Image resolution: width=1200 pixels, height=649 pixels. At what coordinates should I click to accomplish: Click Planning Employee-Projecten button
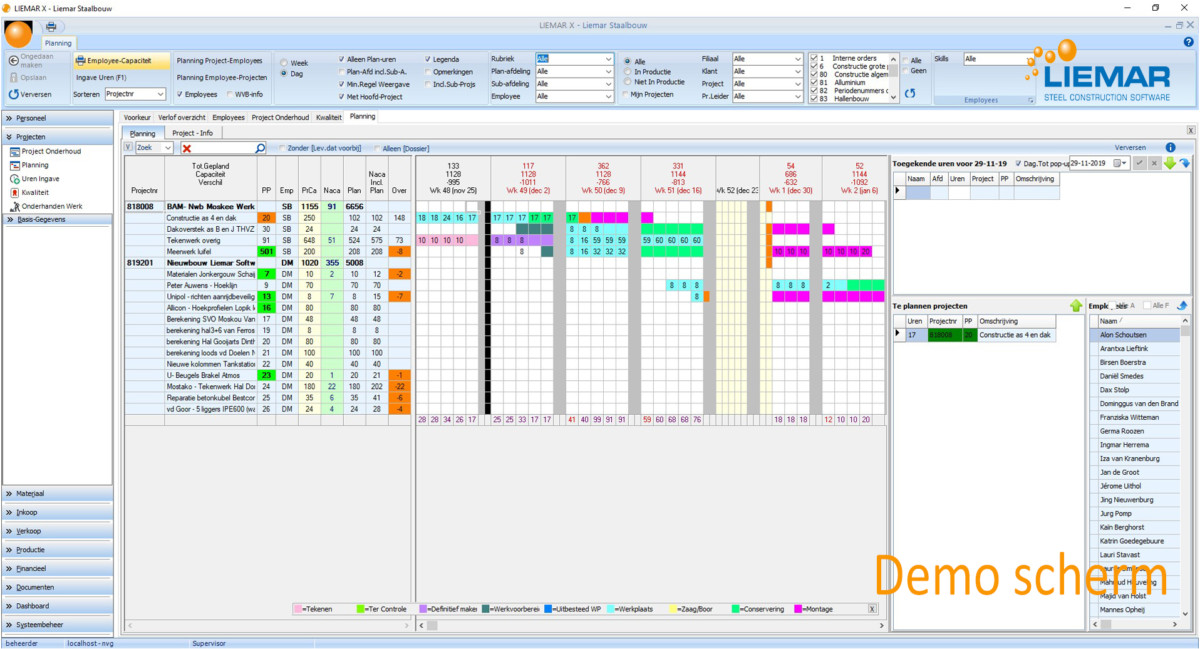[x=222, y=77]
